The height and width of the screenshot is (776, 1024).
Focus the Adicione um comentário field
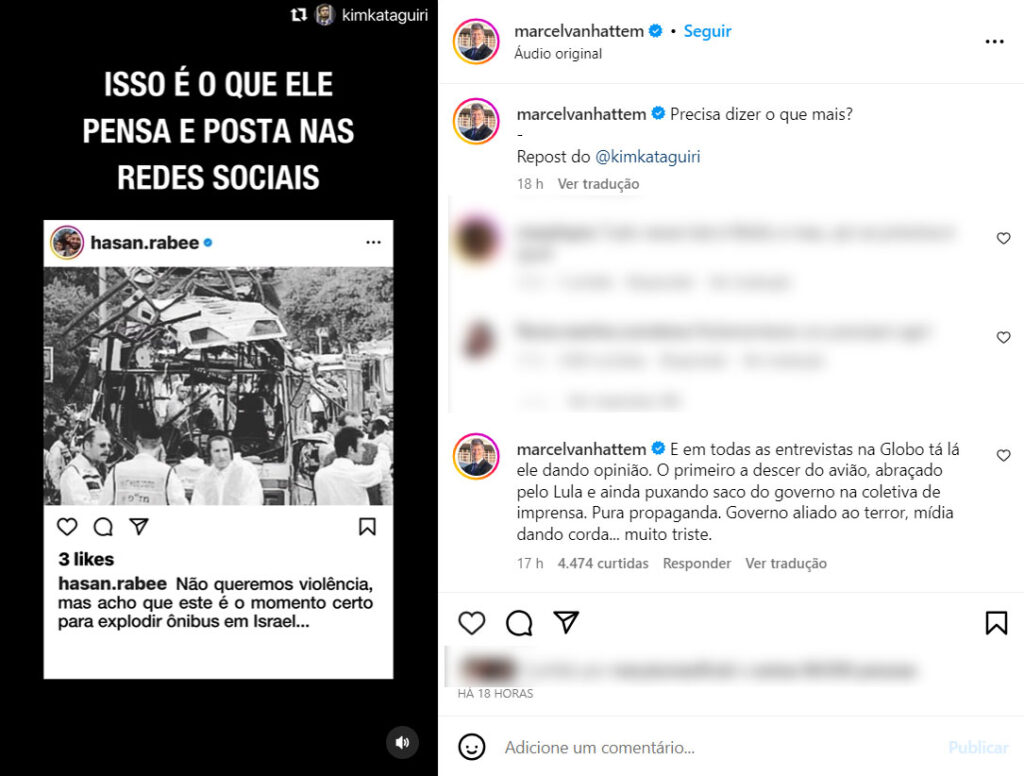coord(718,747)
